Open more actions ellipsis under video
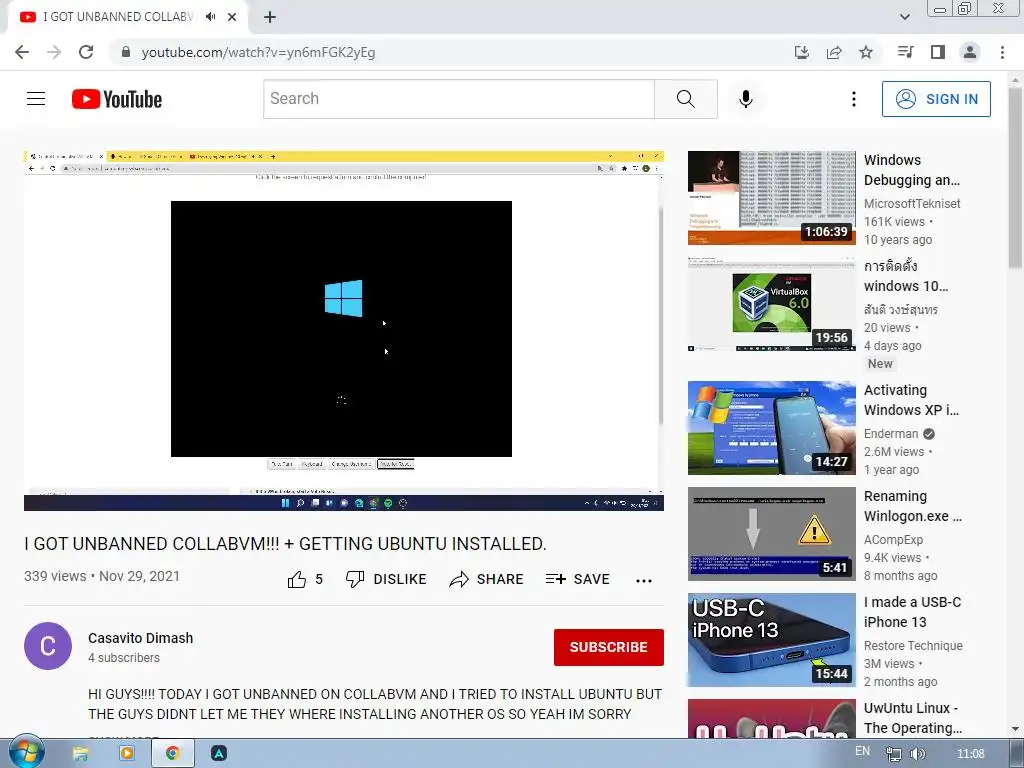Viewport: 1024px width, 768px height. (644, 581)
